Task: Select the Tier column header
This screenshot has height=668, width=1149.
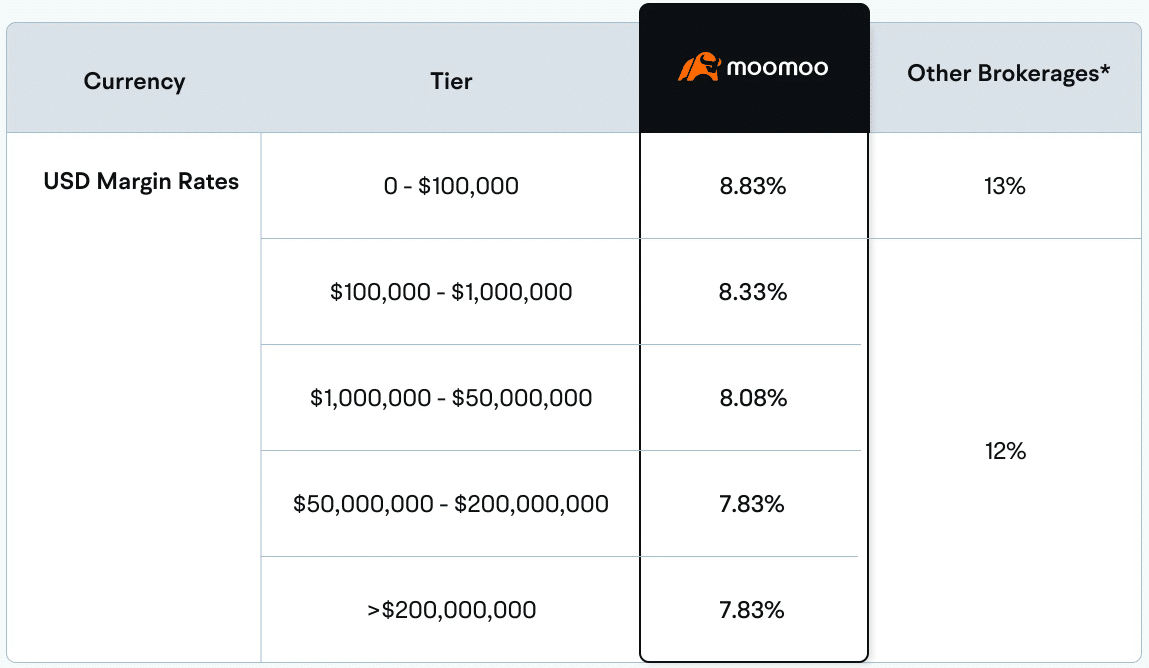Action: click(451, 81)
